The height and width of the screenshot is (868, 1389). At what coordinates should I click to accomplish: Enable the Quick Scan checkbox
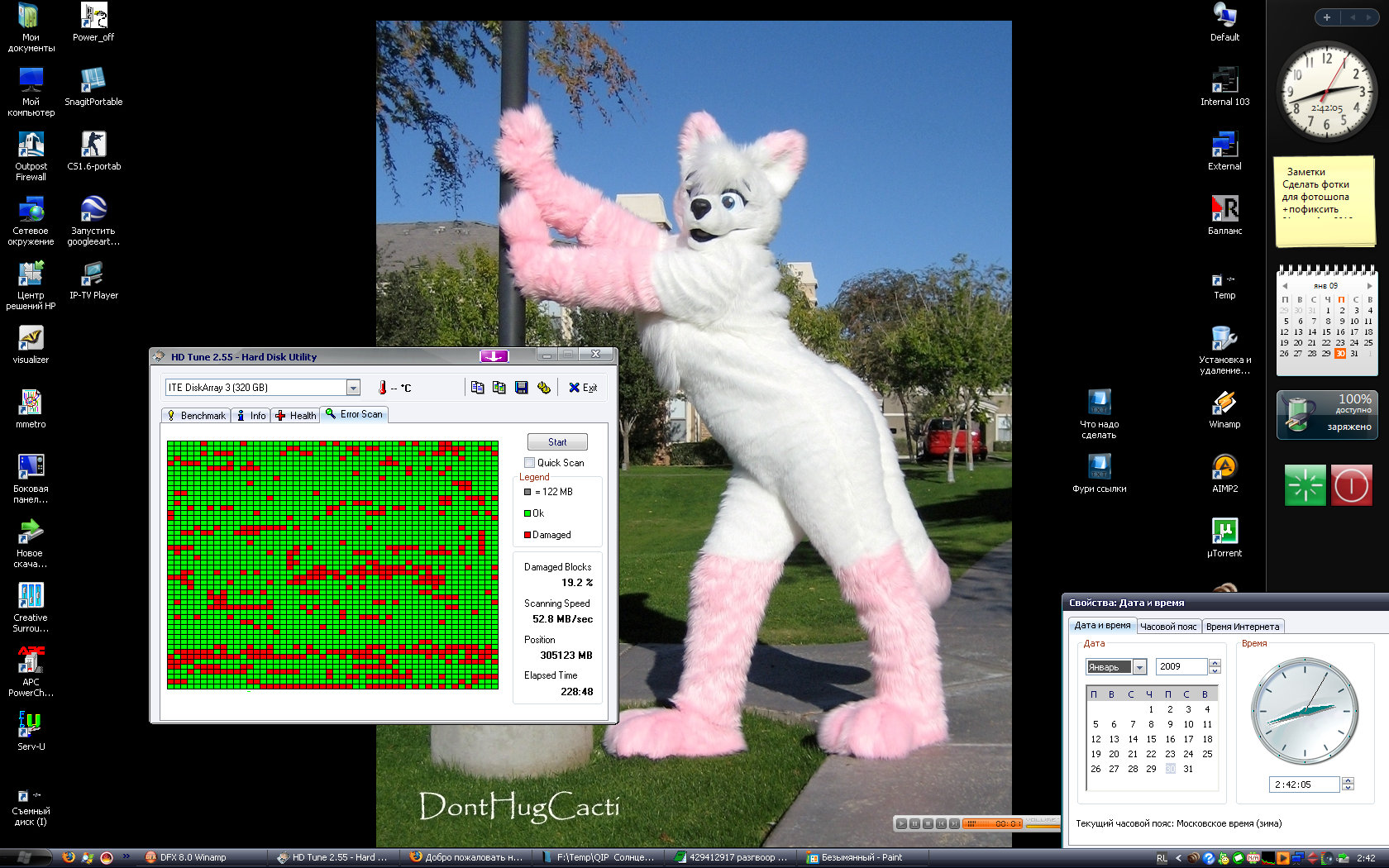pyautogui.click(x=529, y=463)
